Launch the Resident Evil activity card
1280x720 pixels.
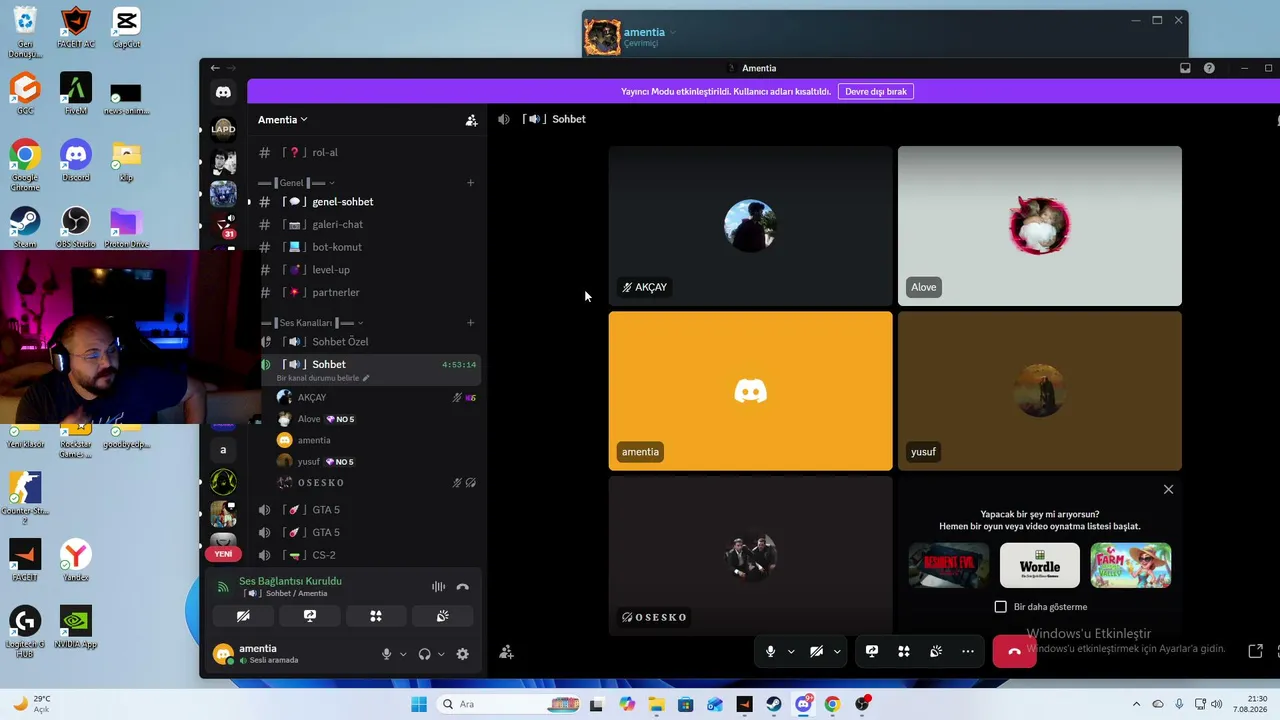(x=949, y=565)
